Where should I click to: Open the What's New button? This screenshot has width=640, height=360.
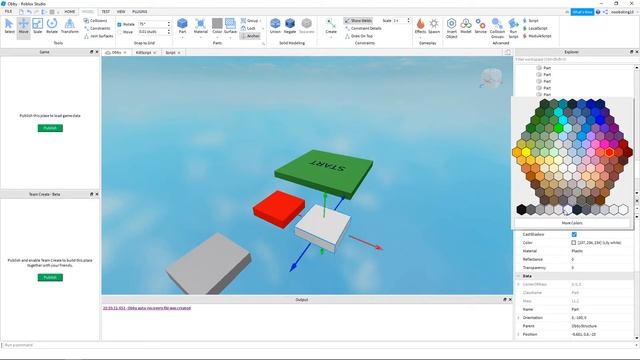[582, 12]
